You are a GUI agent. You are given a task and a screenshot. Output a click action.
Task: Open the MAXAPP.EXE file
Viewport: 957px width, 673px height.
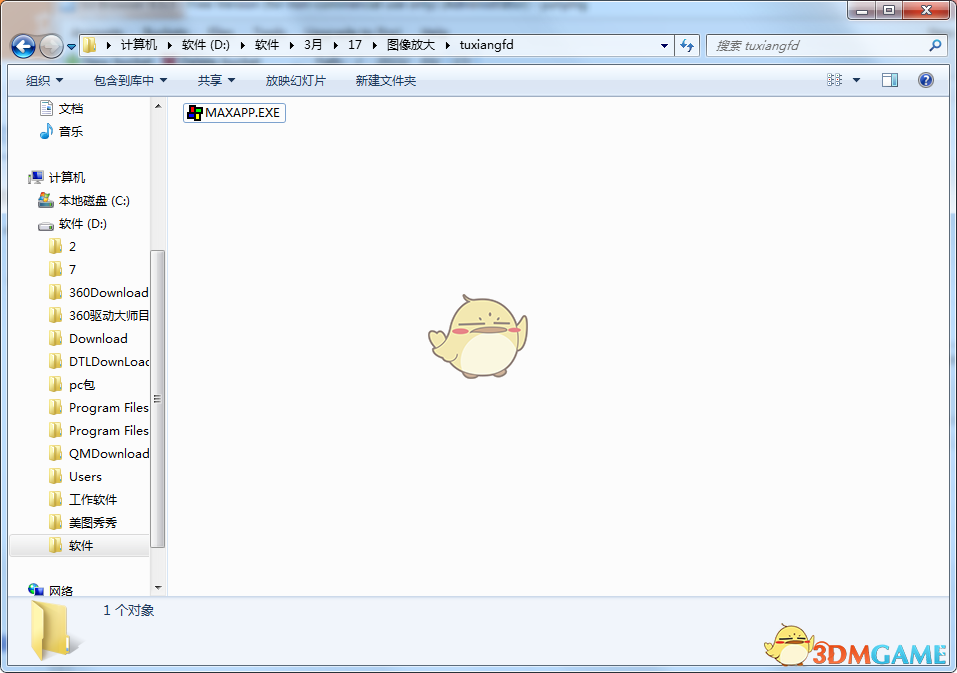[235, 113]
